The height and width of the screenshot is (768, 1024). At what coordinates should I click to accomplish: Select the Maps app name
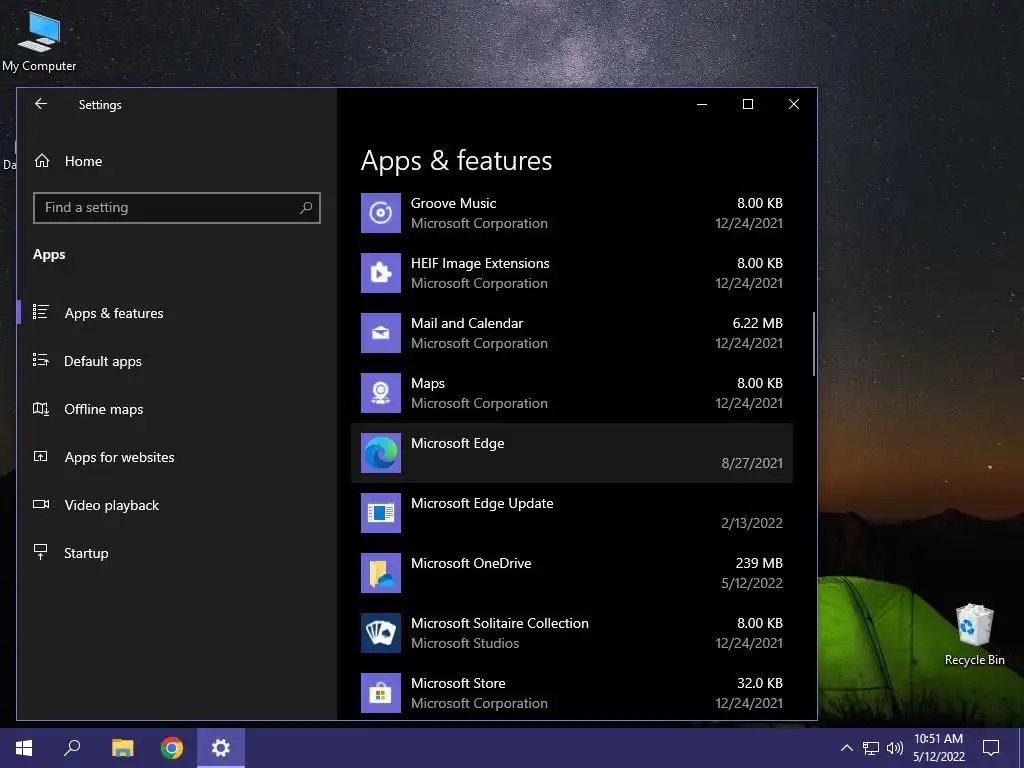tap(428, 383)
